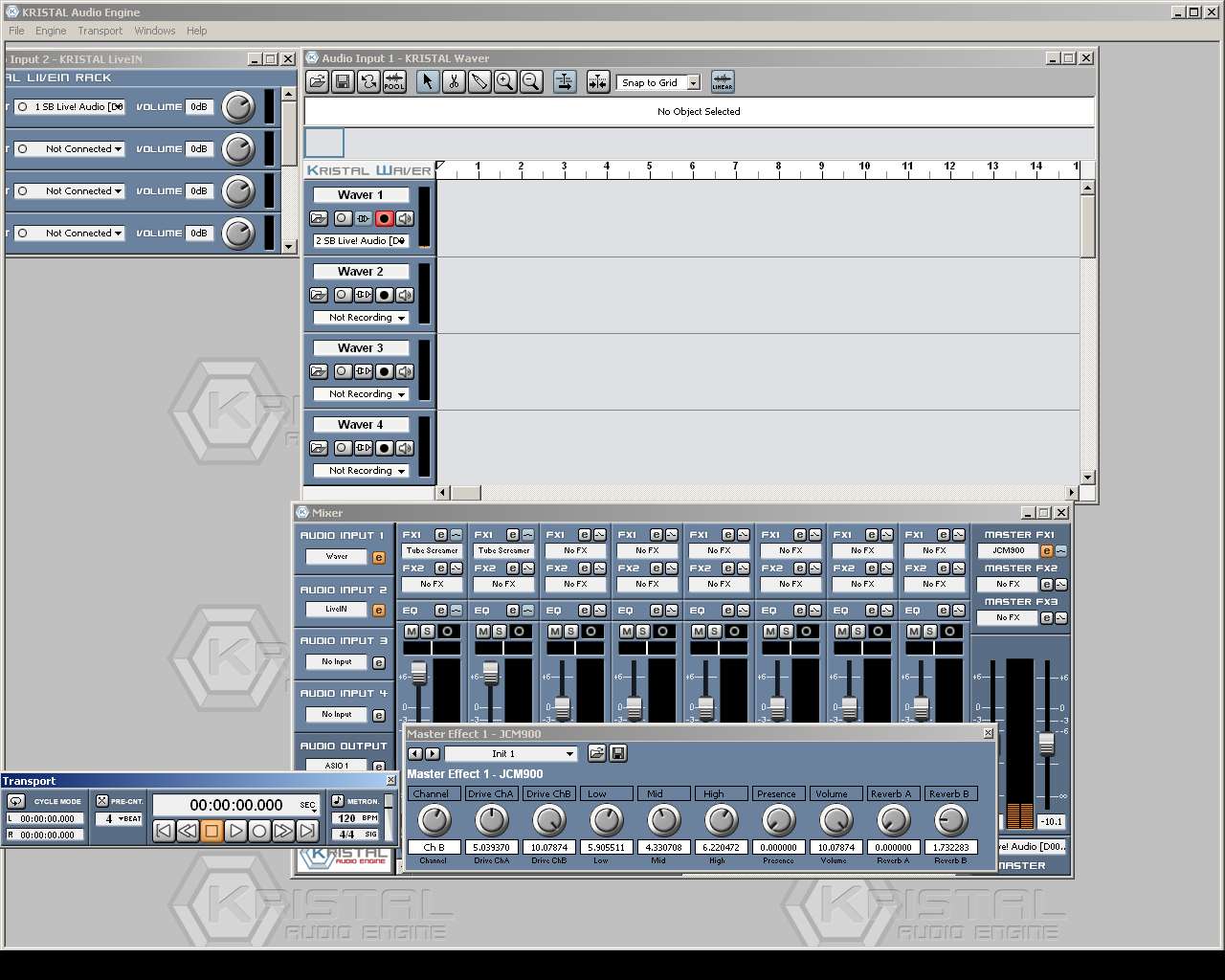The image size is (1225, 980).
Task: Click Transport skip to start button
Action: pyautogui.click(x=164, y=831)
